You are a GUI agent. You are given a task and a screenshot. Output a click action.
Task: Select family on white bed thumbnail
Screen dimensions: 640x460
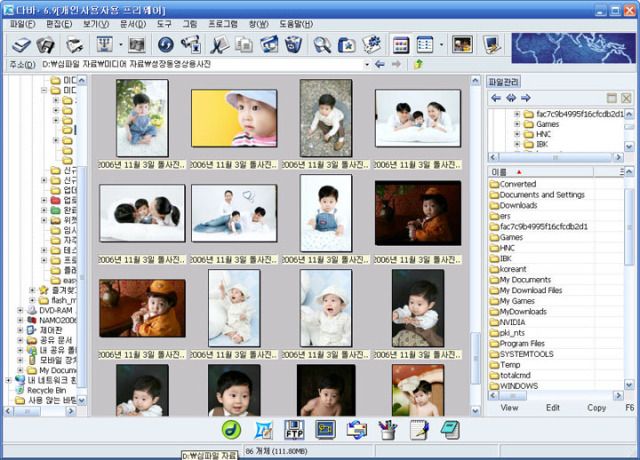pyautogui.click(x=418, y=118)
